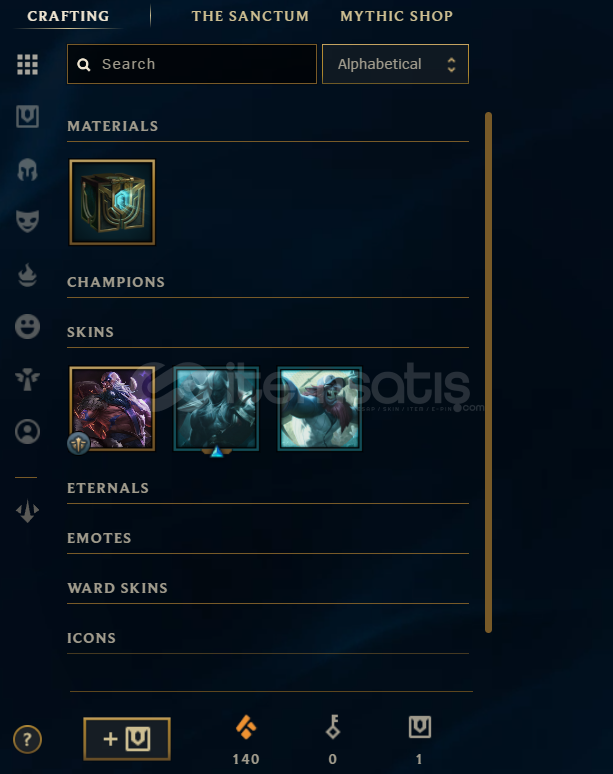Screen dimensions: 613x774
Task: Select the first skin shard thumbnail
Action: [112, 409]
